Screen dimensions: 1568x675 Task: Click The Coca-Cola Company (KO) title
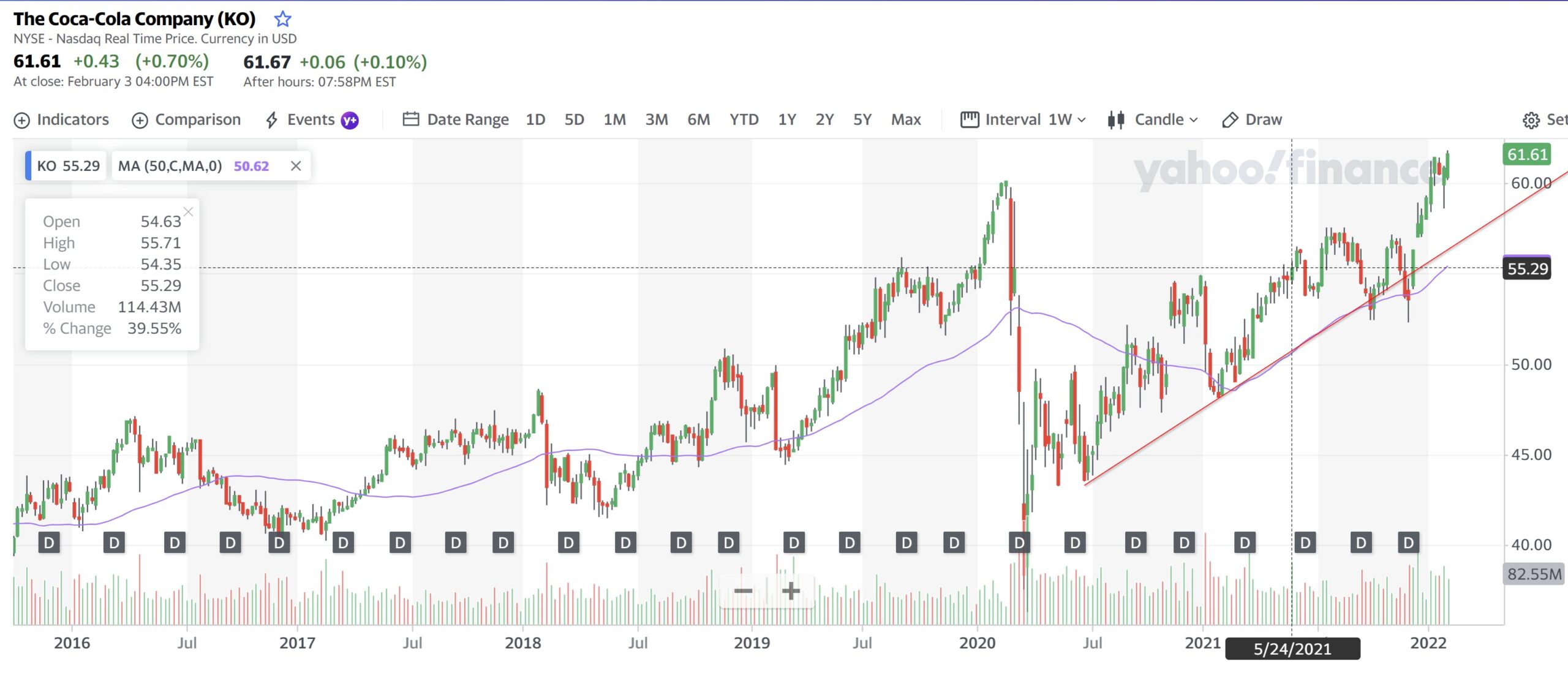point(135,19)
